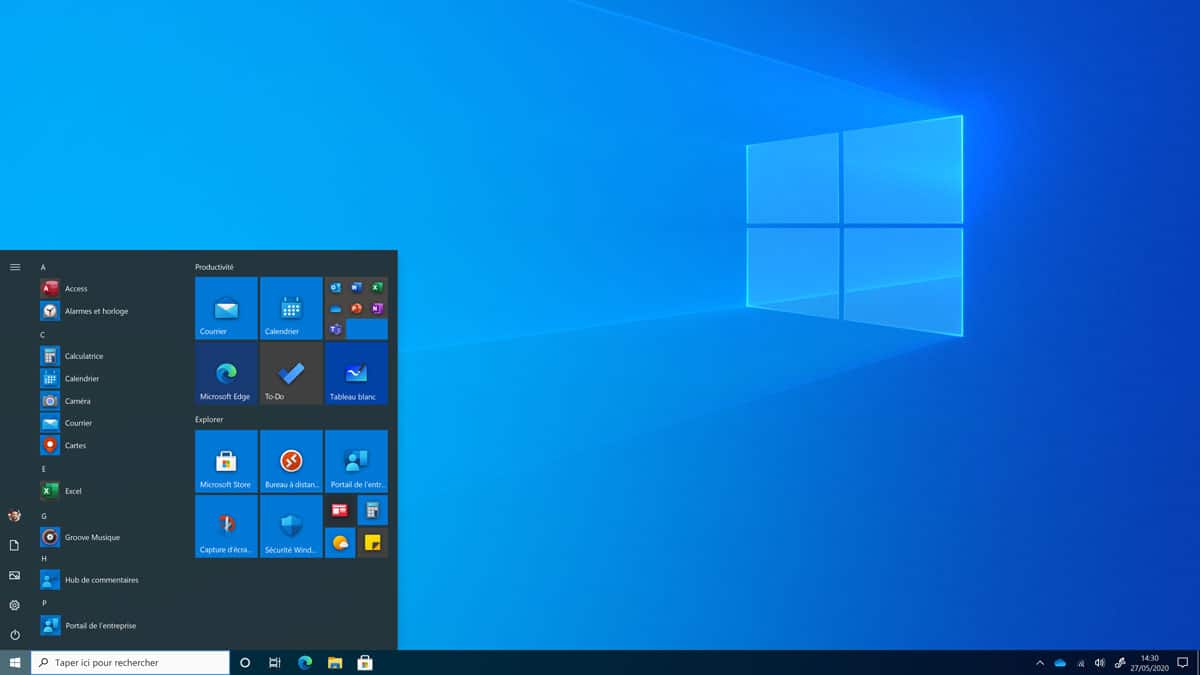Open the small calculator tile
This screenshot has width=1200, height=675.
[x=372, y=510]
